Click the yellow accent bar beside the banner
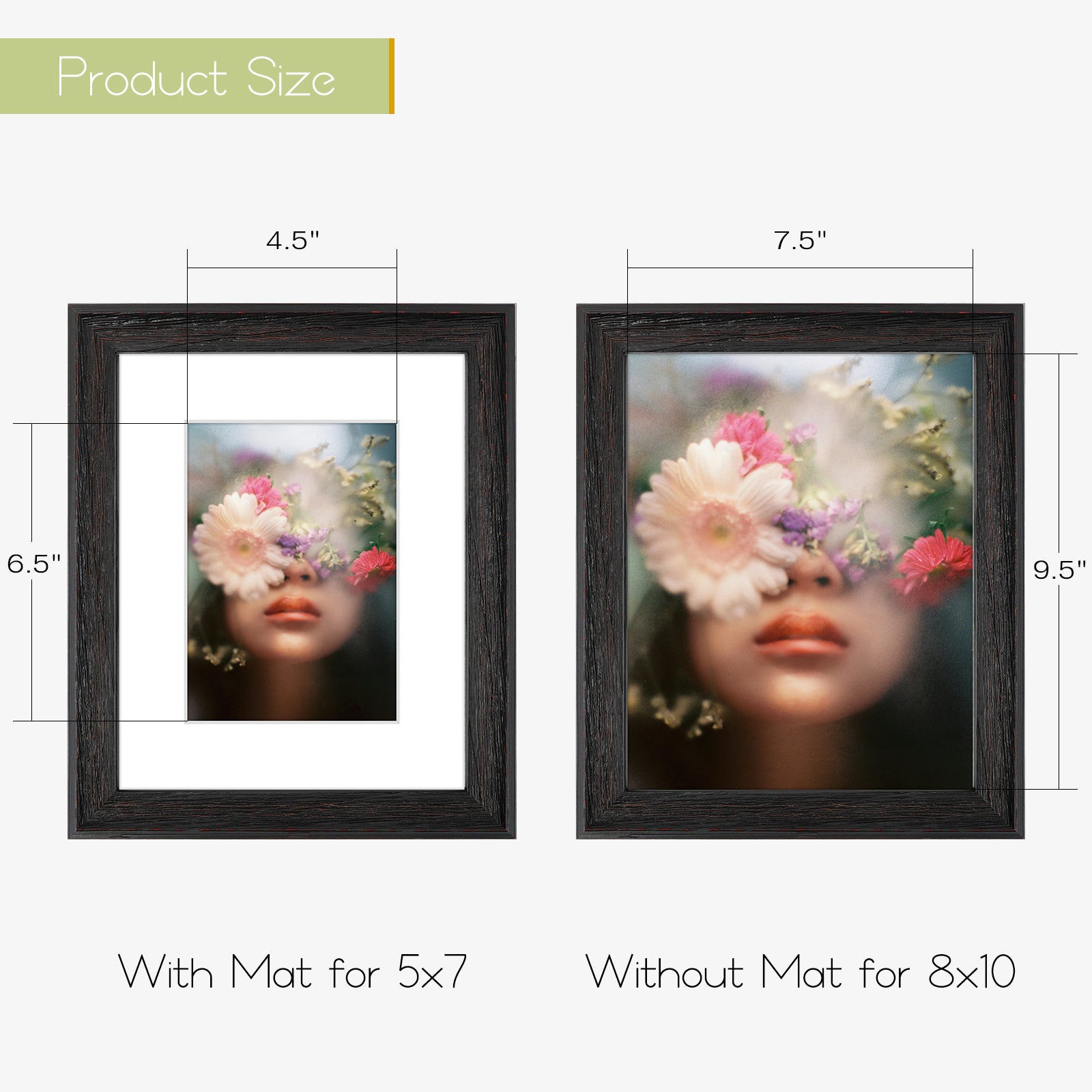Screen dimensions: 1092x1092 coord(392,76)
